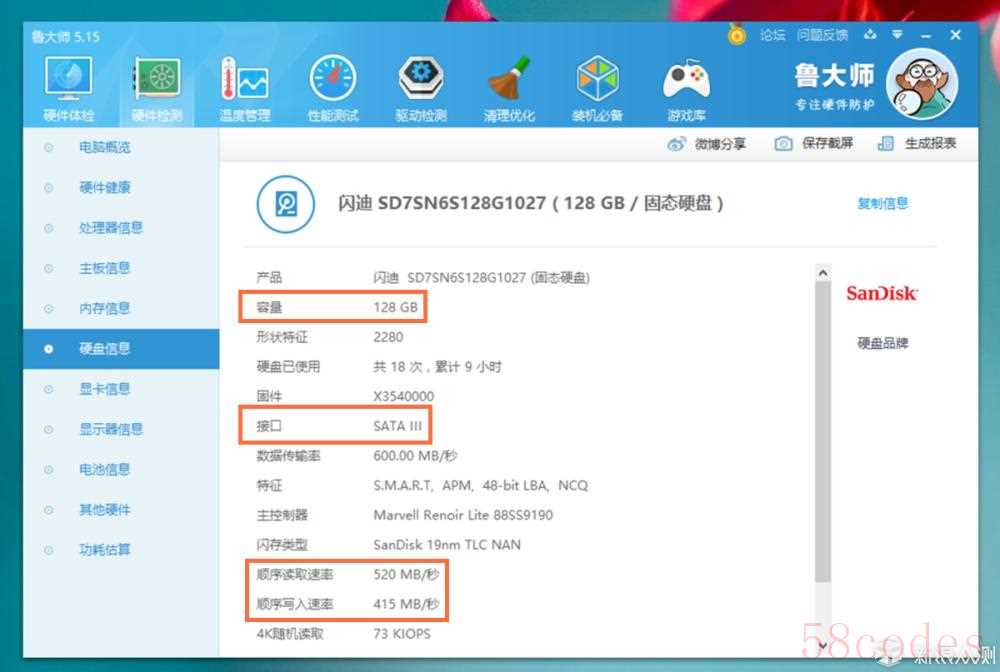Screen dimensions: 1000x672
Task: Click the scrollbar up arrow in the disk details
Action: [x=823, y=273]
